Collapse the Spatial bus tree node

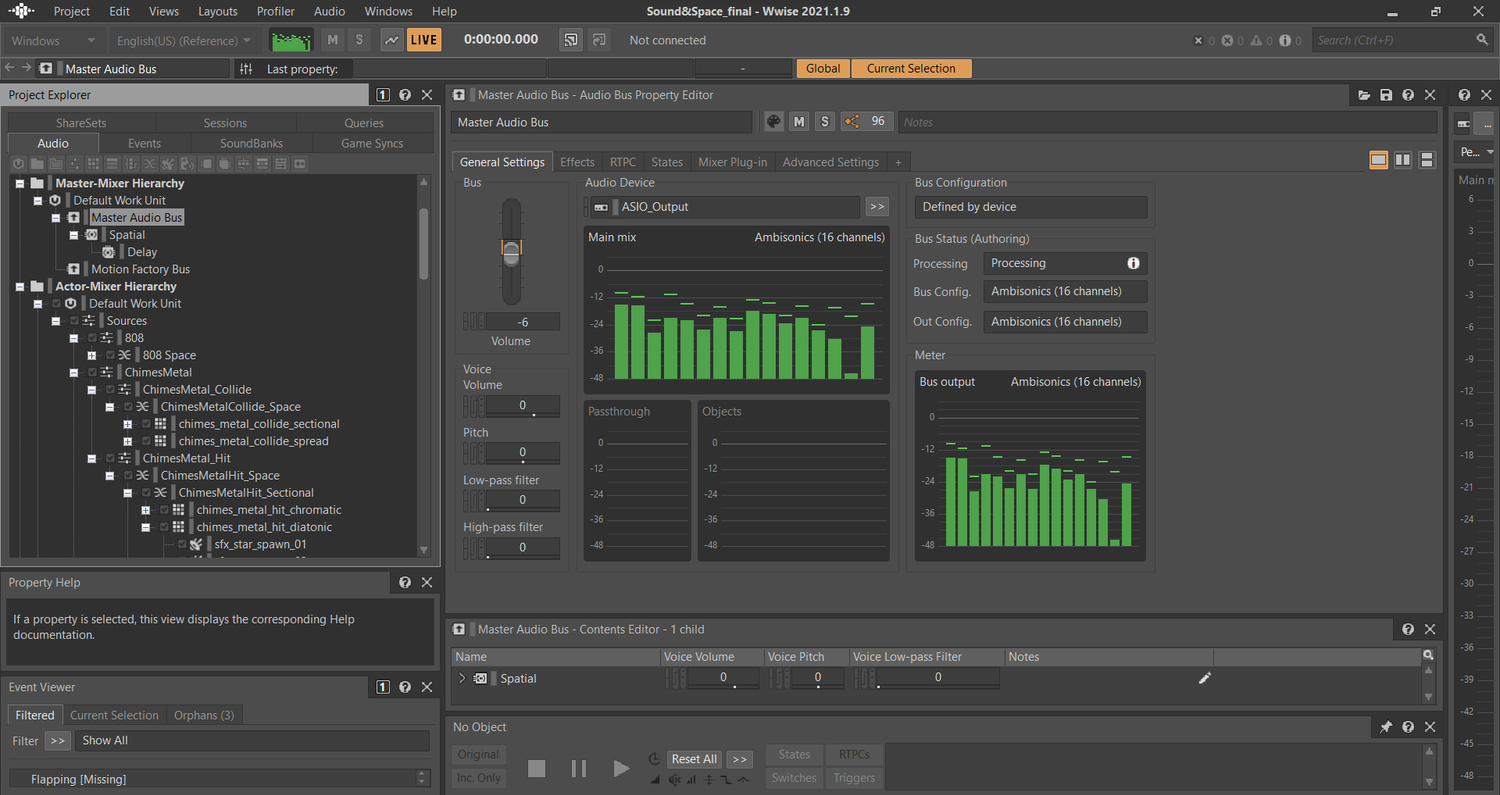pyautogui.click(x=73, y=235)
